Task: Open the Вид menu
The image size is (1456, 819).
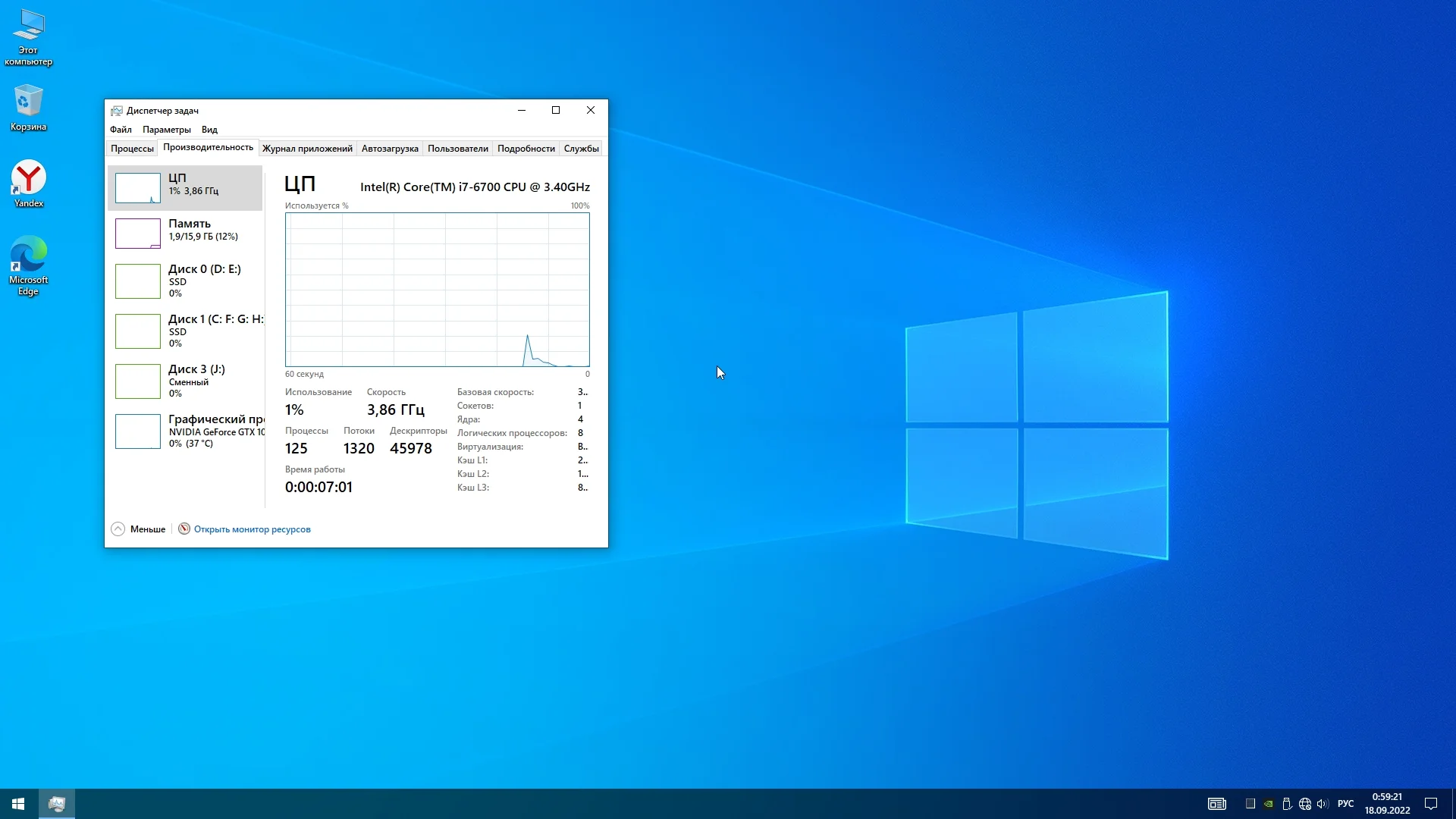Action: click(209, 130)
